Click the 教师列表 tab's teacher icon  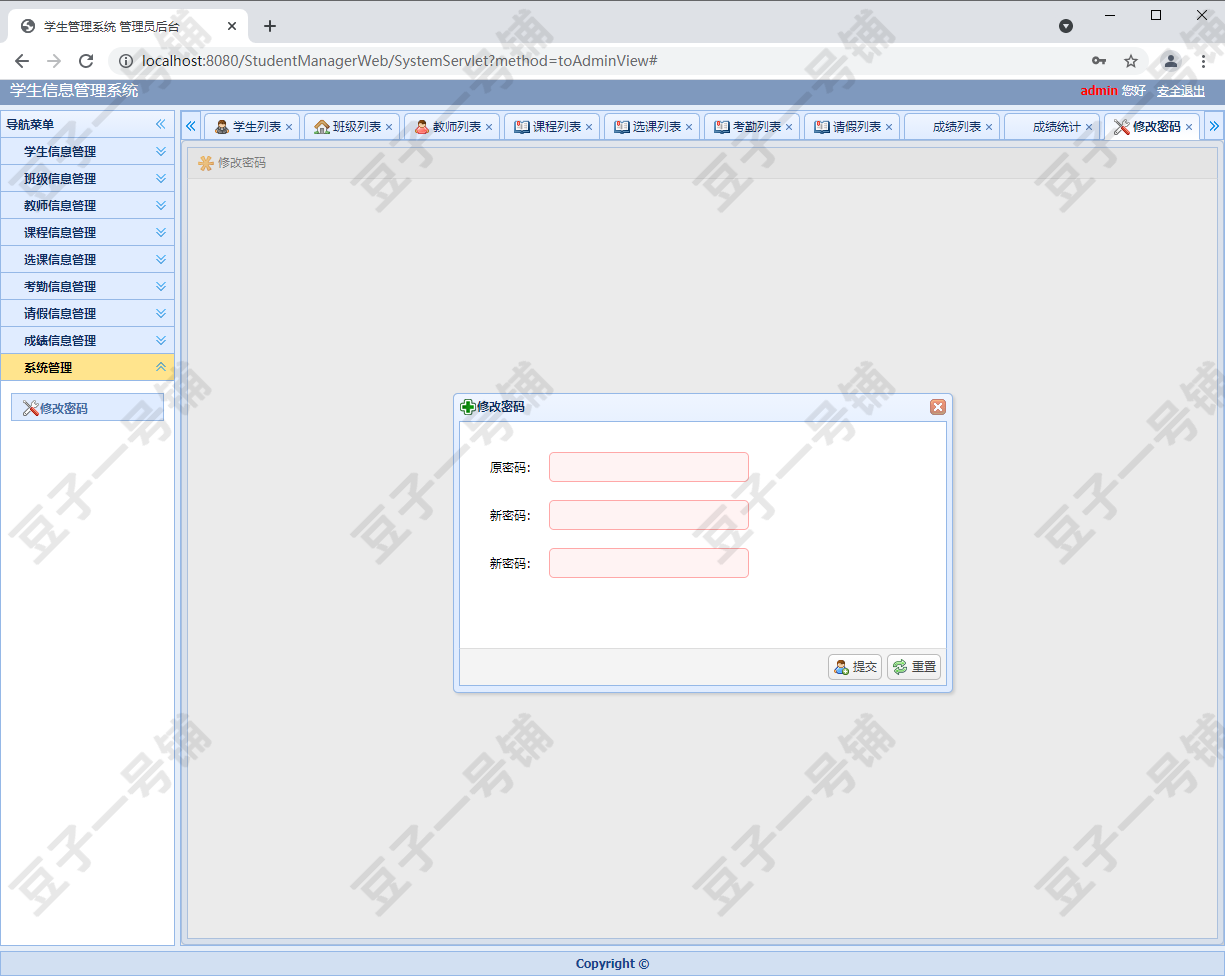click(422, 126)
